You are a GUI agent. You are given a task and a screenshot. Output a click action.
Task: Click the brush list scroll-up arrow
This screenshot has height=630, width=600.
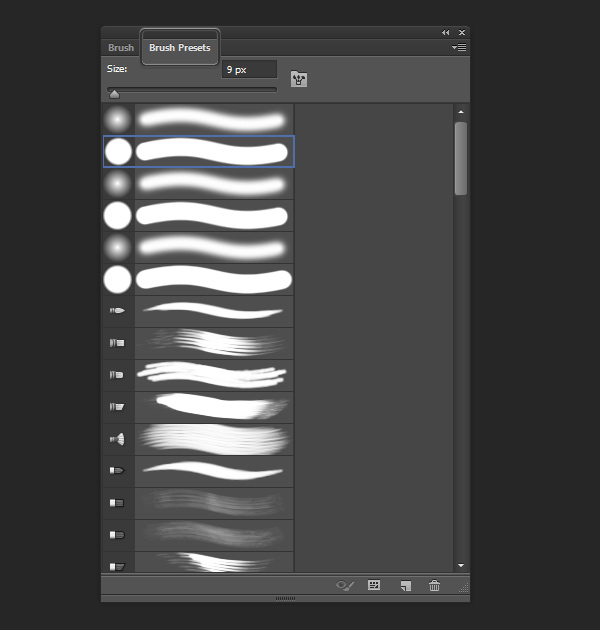(x=461, y=112)
